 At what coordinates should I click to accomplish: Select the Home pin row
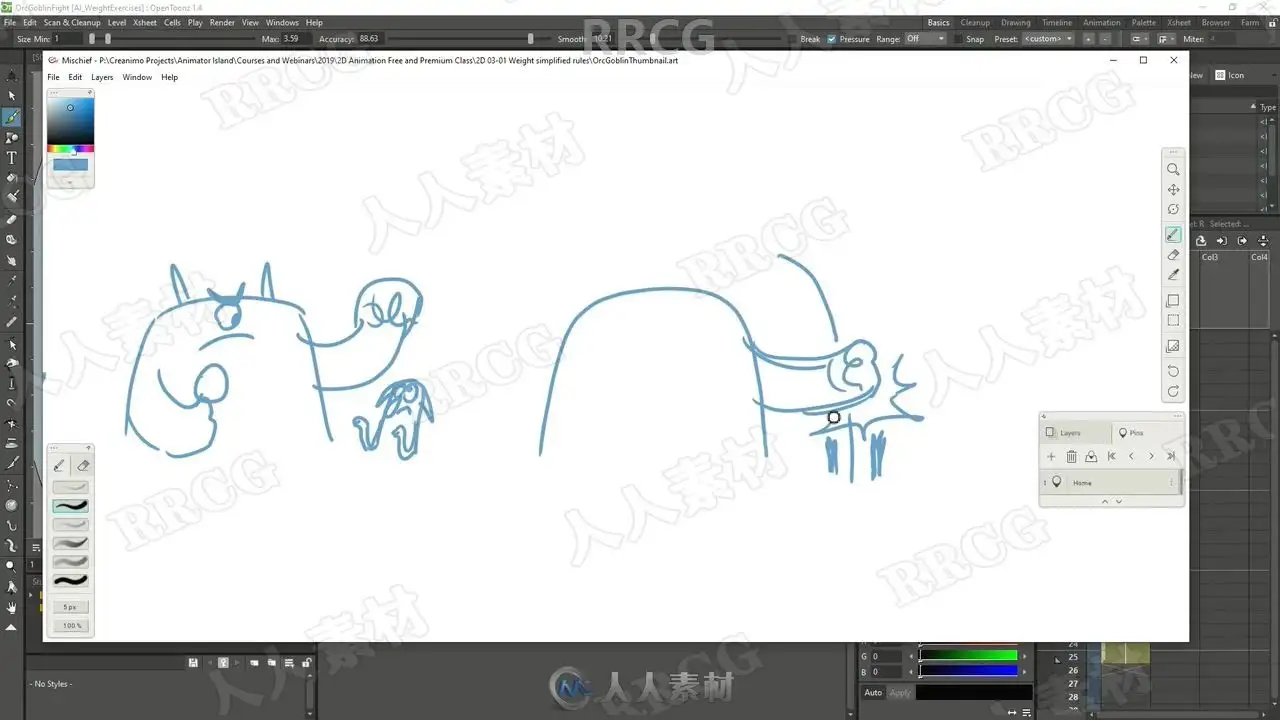click(1111, 483)
